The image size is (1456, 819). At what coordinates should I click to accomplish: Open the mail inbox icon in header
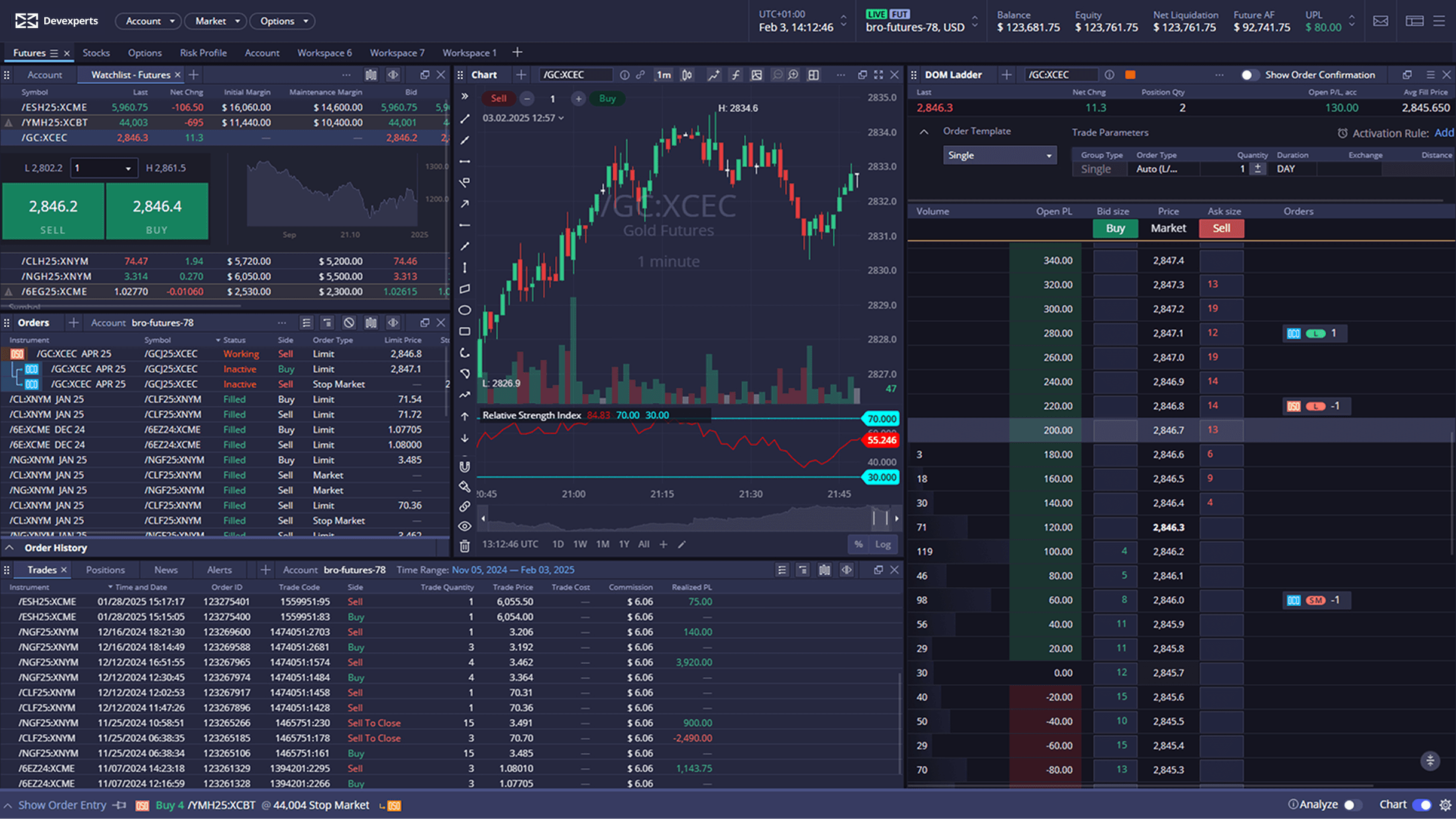[1380, 22]
